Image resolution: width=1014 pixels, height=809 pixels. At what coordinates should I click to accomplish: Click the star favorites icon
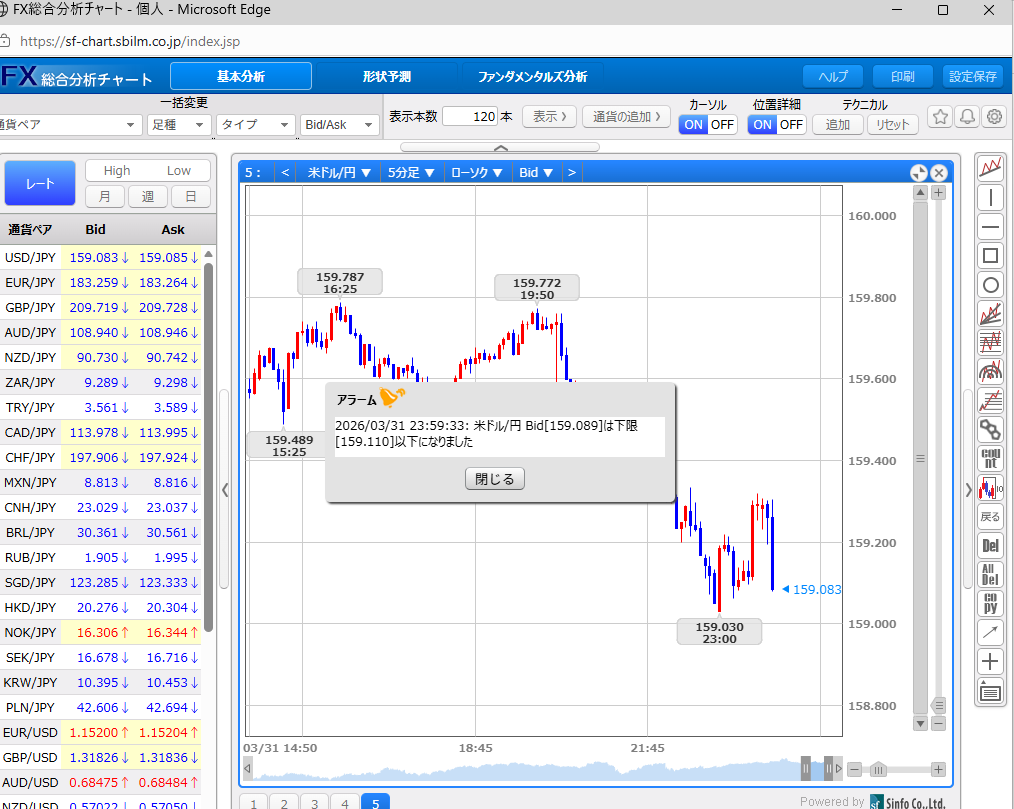click(x=940, y=118)
